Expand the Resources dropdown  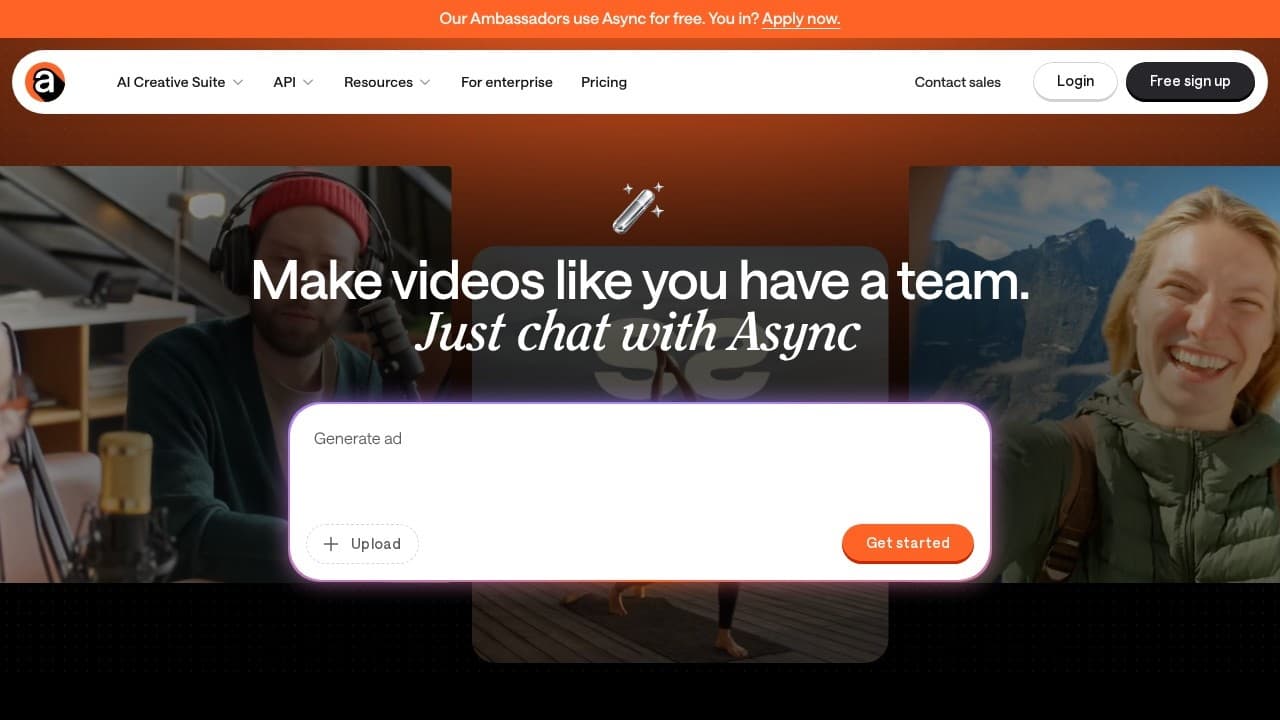[x=387, y=82]
